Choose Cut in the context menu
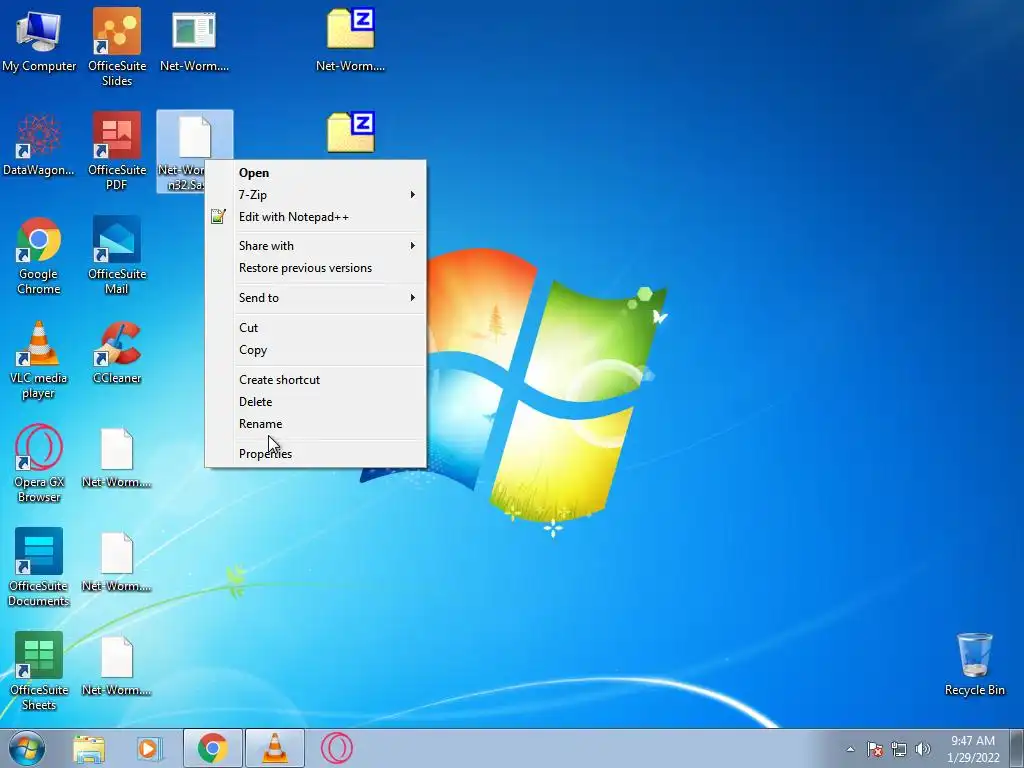 [315, 328]
